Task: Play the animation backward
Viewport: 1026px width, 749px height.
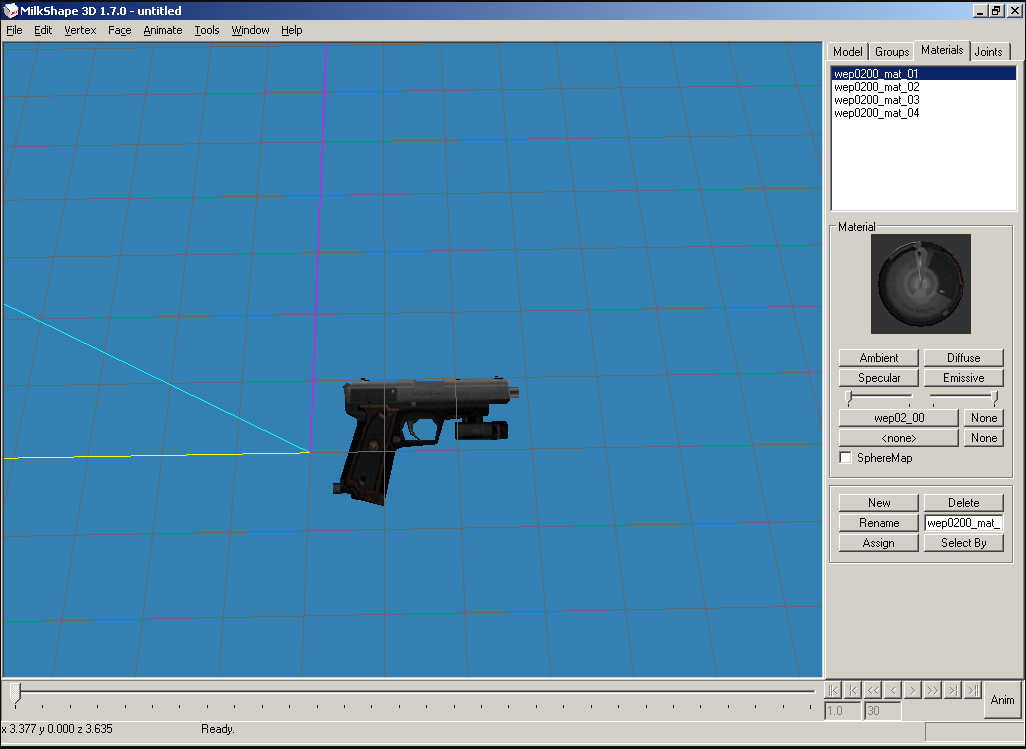Action: tap(873, 690)
